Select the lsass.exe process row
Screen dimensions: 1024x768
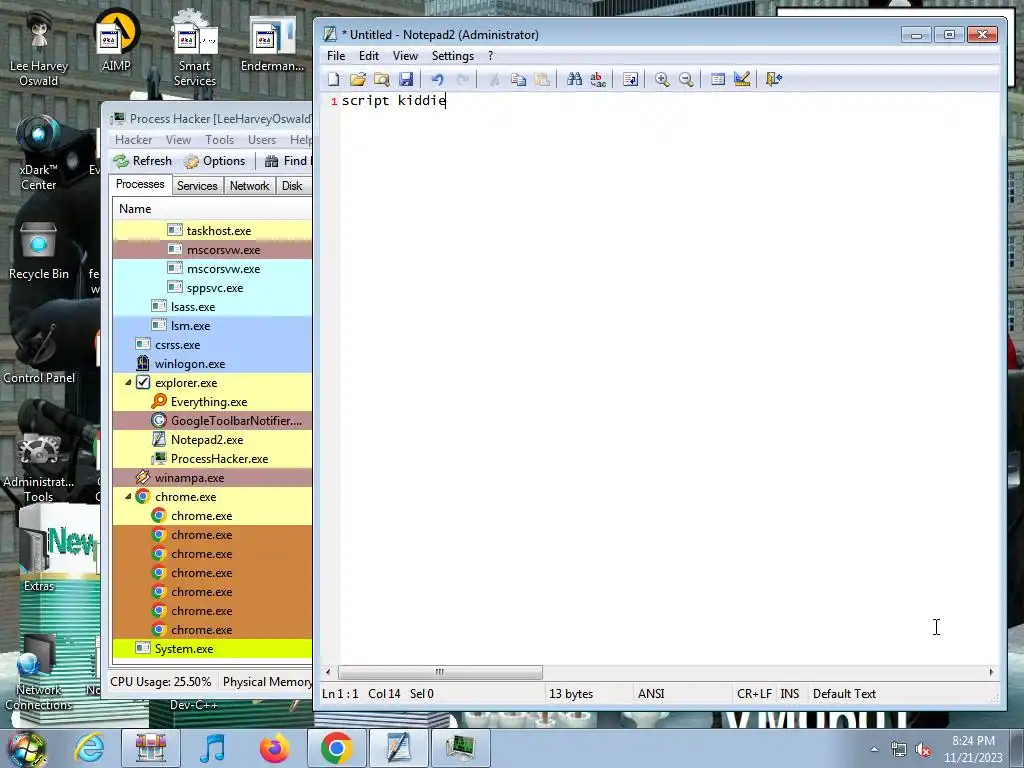[x=212, y=306]
